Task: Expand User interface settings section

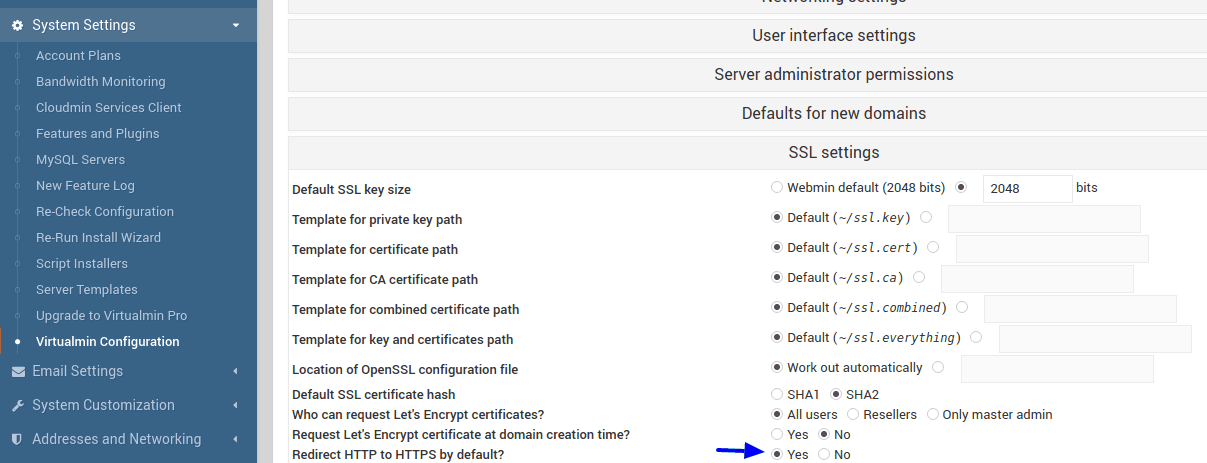Action: click(747, 36)
